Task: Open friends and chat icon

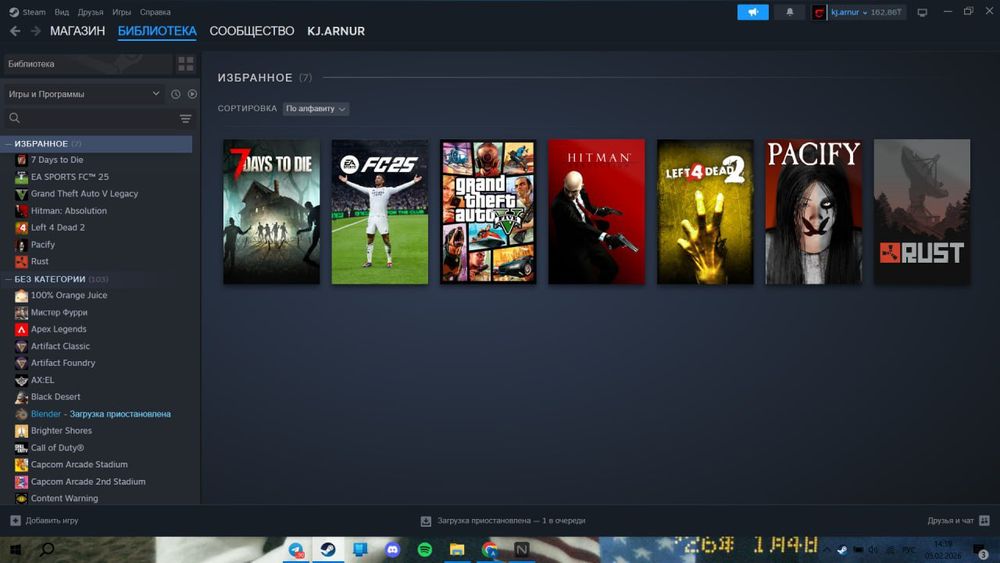Action: (x=984, y=520)
